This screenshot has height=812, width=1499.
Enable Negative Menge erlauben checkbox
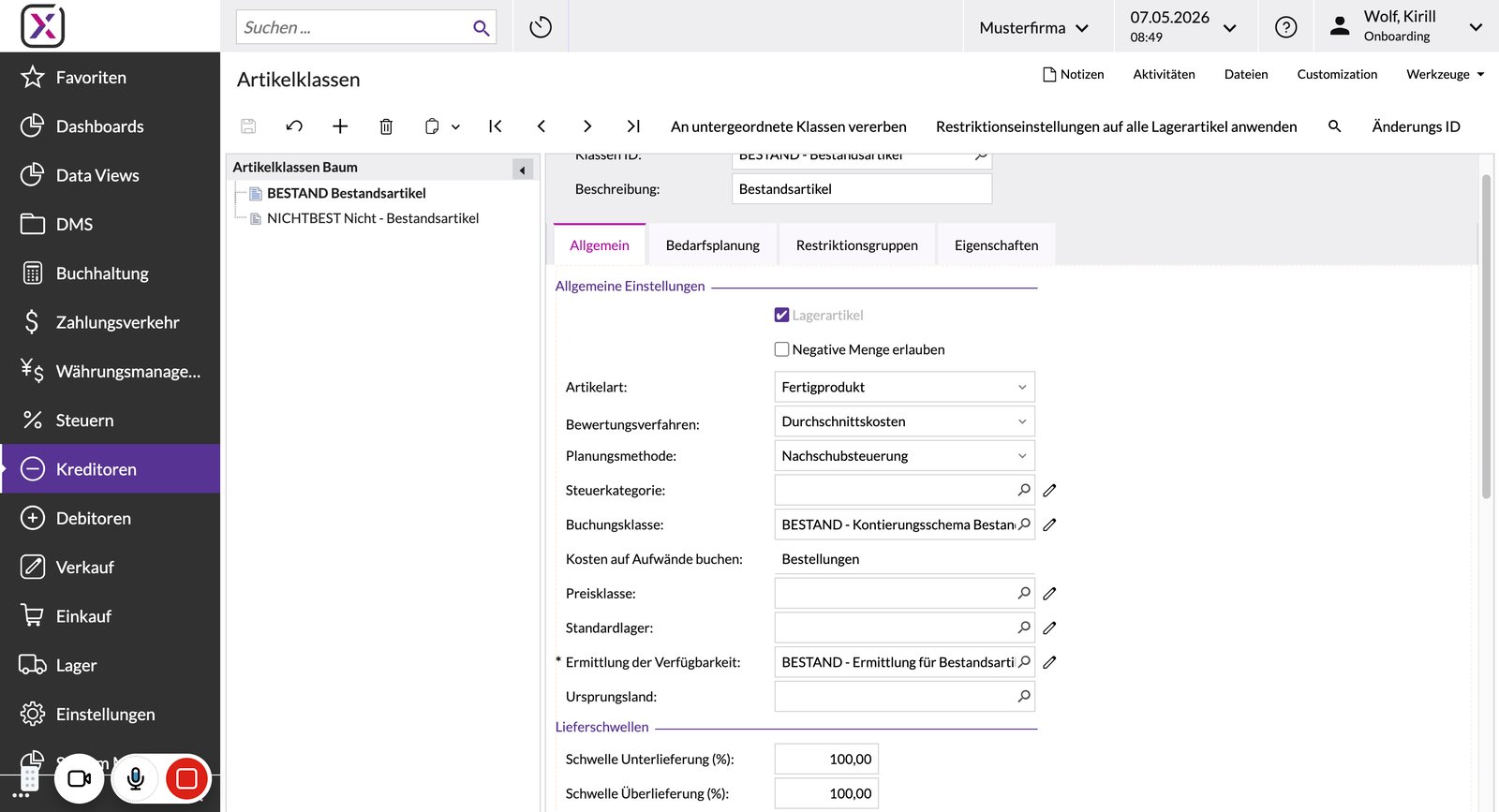point(782,349)
